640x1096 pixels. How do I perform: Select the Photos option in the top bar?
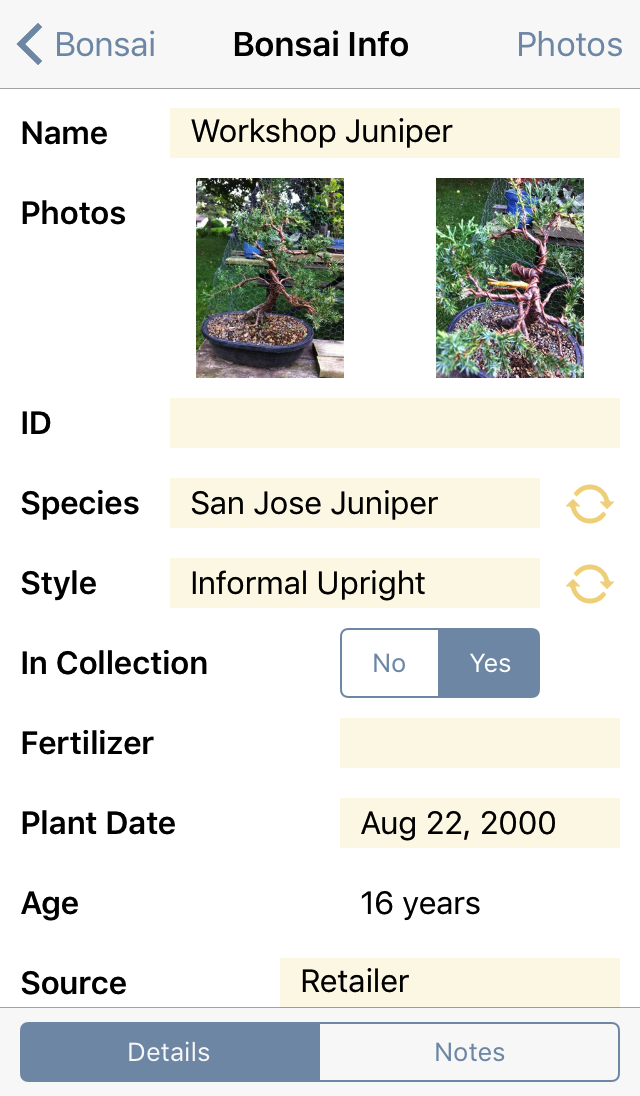coord(569,44)
